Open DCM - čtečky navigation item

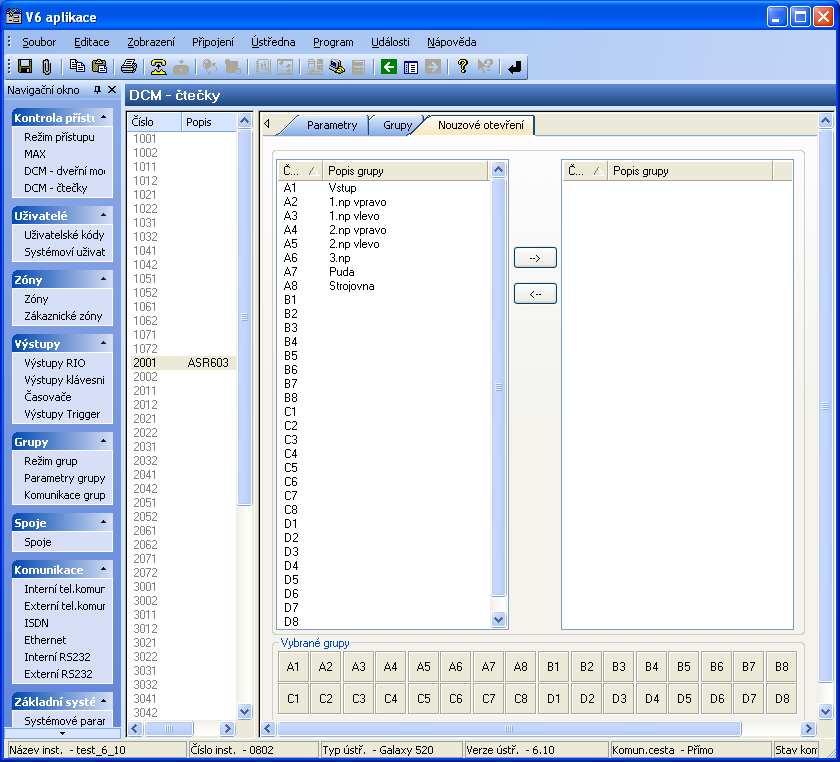(x=55, y=188)
